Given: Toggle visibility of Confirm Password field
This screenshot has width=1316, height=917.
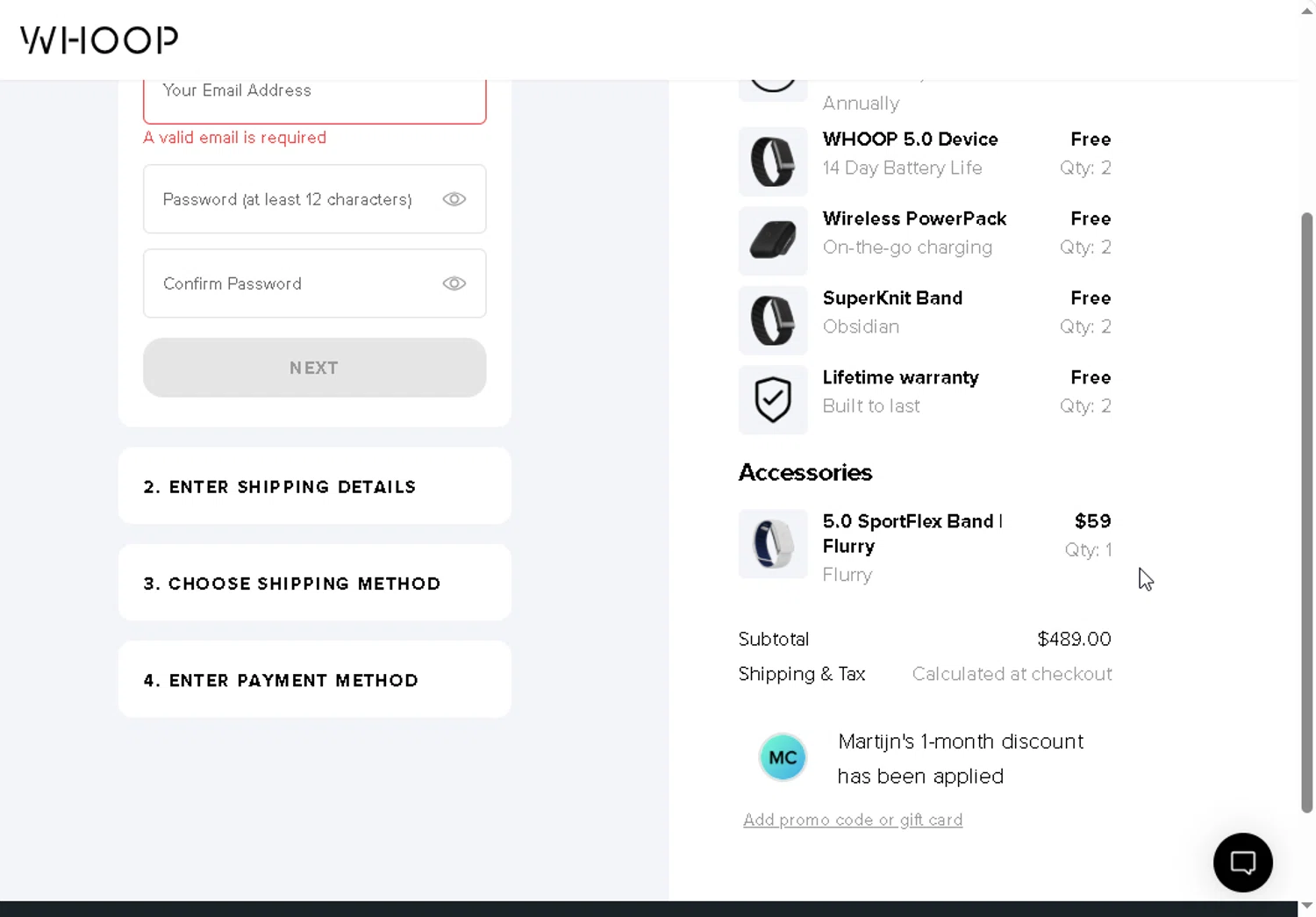Looking at the screenshot, I should point(454,283).
